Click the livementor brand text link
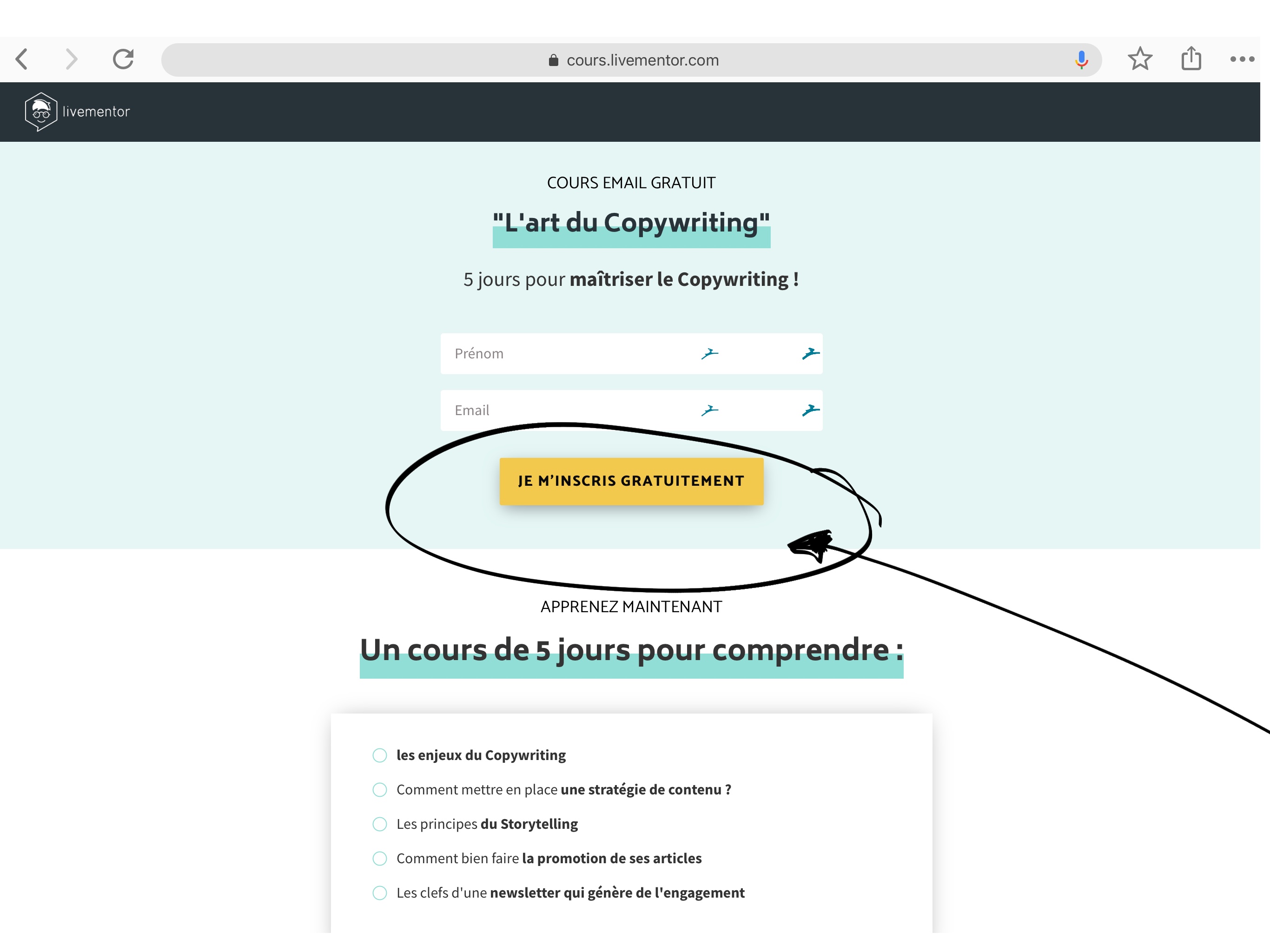This screenshot has height=952, width=1270. [96, 112]
